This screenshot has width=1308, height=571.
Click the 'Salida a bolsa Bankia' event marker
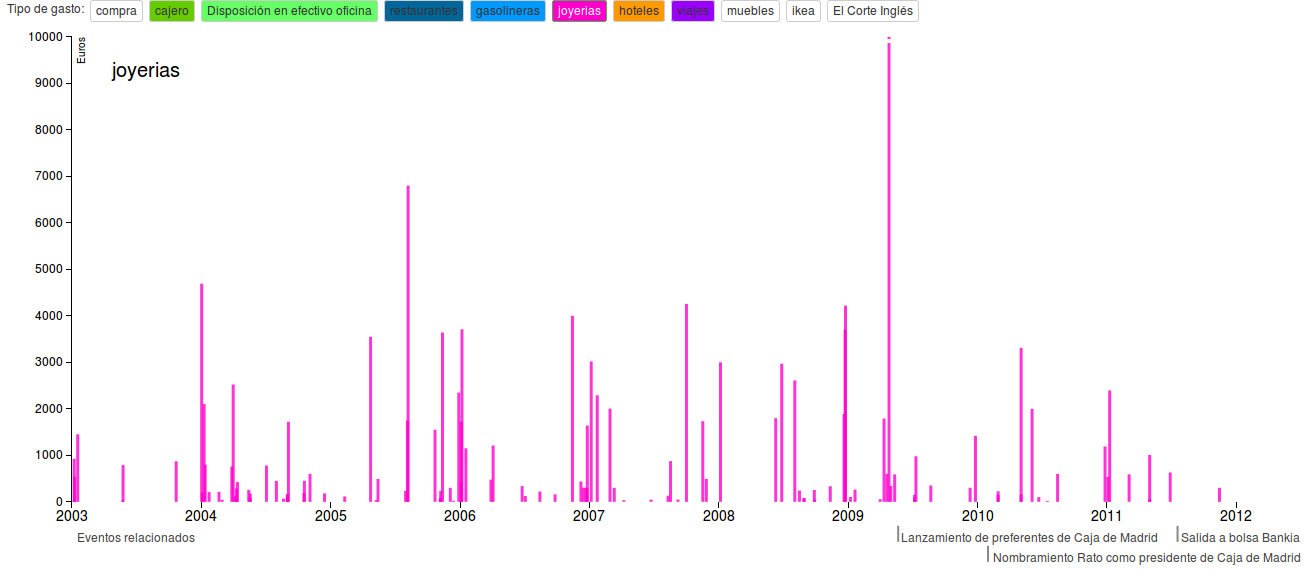pos(1240,538)
